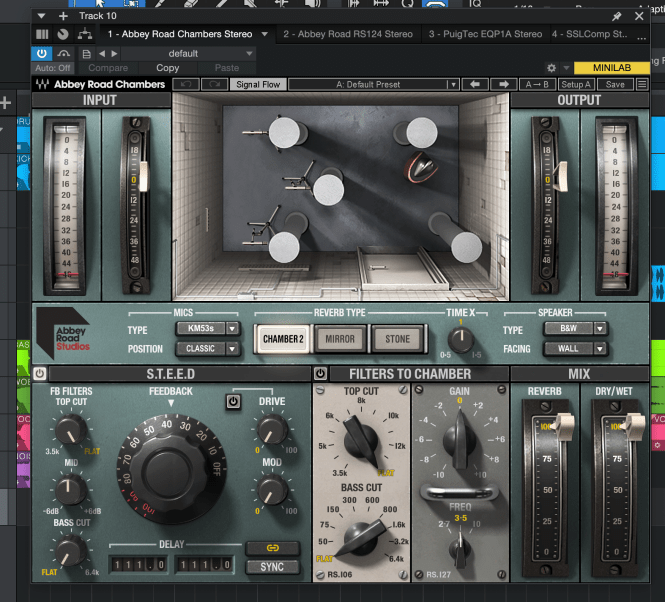Click the TIME X knob
The width and height of the screenshot is (665, 602).
(x=461, y=339)
